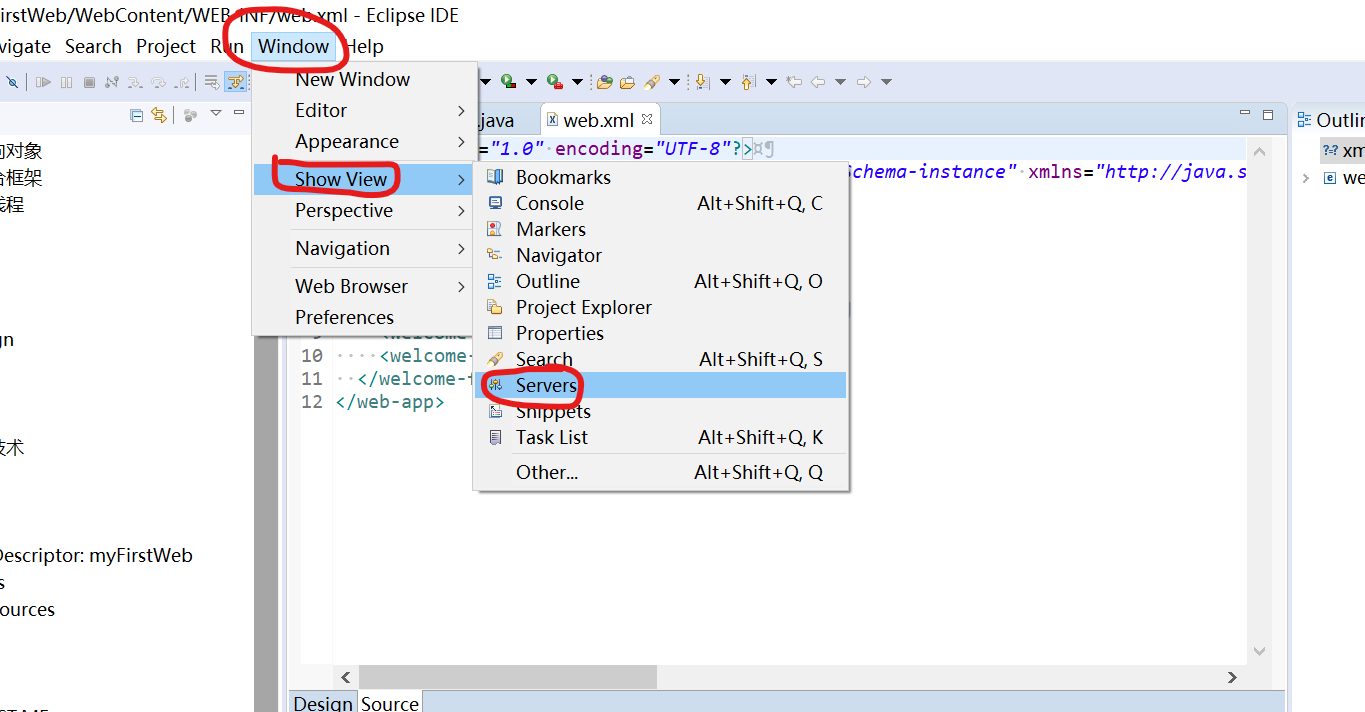Click the Open Type folder icon
Viewport: 1365px width, 712px height.
click(604, 82)
